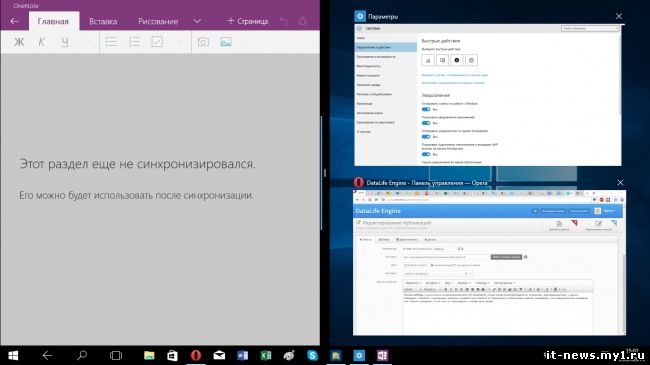Open the OneNote taskbar icon

[x=382, y=355]
